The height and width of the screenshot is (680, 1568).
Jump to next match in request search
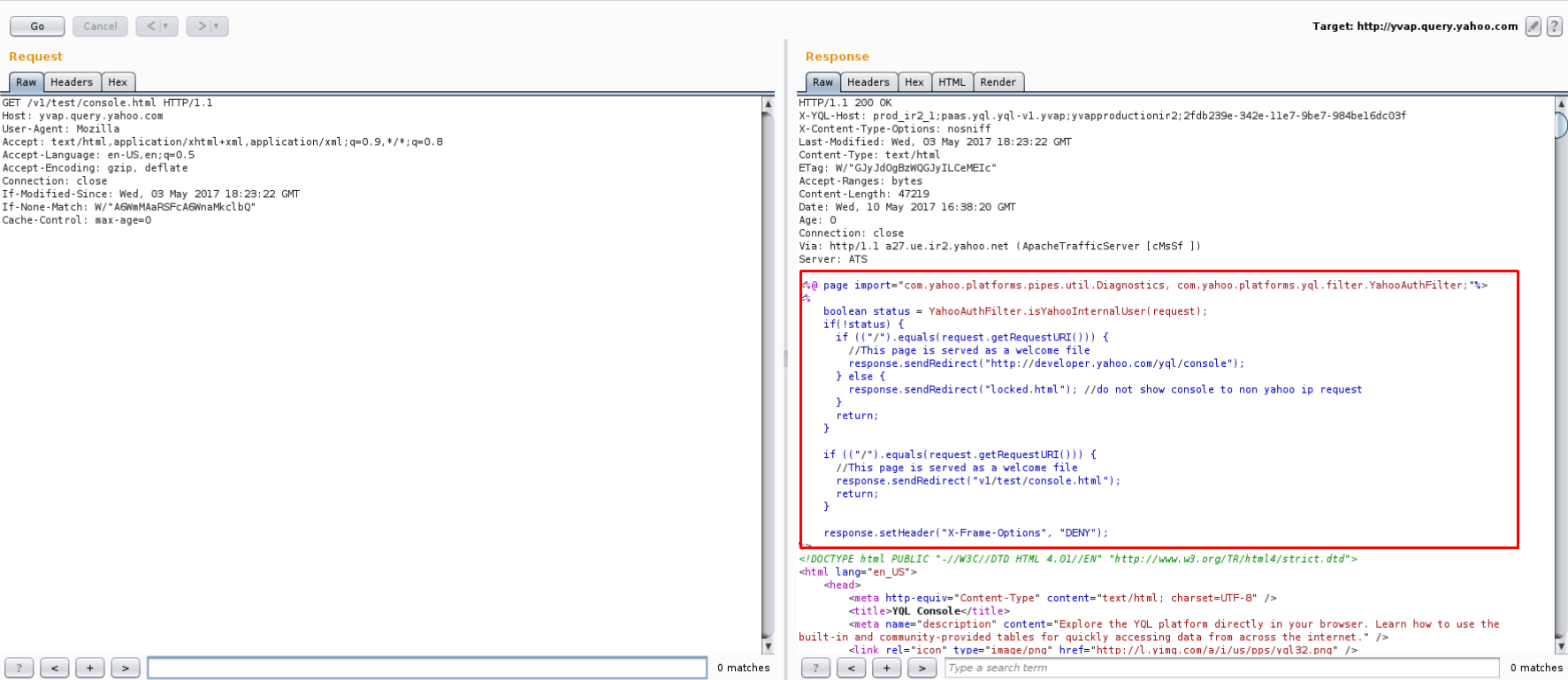[x=125, y=668]
